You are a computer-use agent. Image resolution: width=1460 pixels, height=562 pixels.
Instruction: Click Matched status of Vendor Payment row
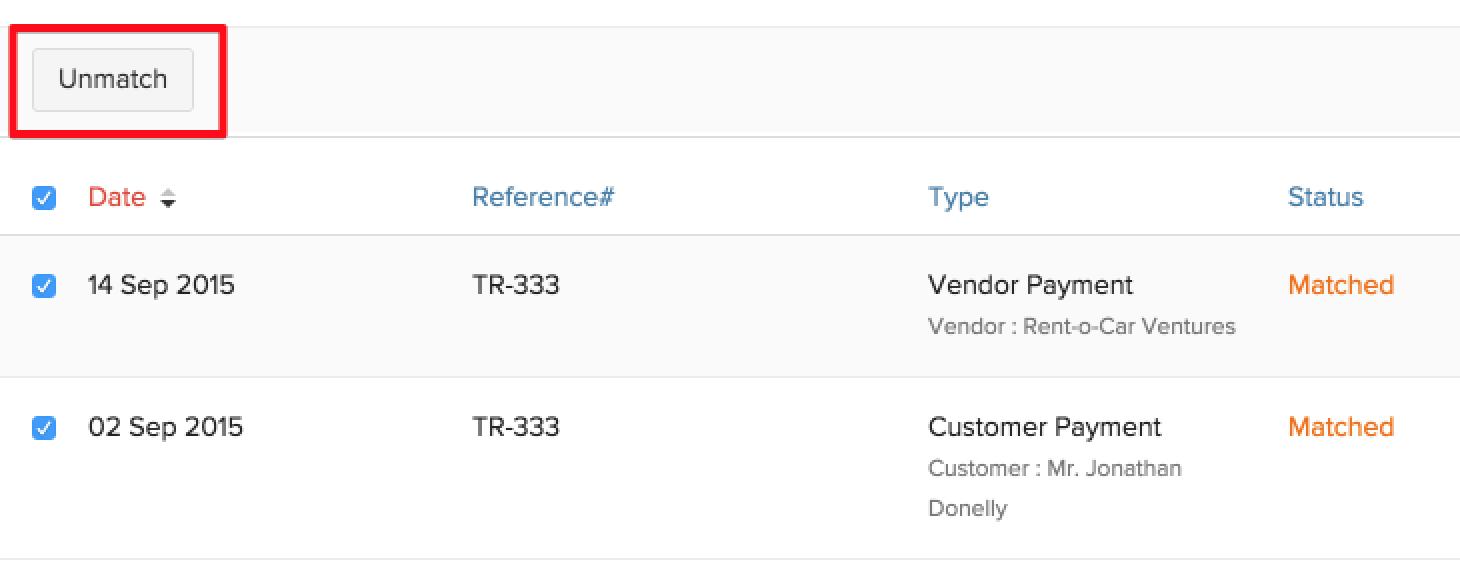click(x=1340, y=285)
